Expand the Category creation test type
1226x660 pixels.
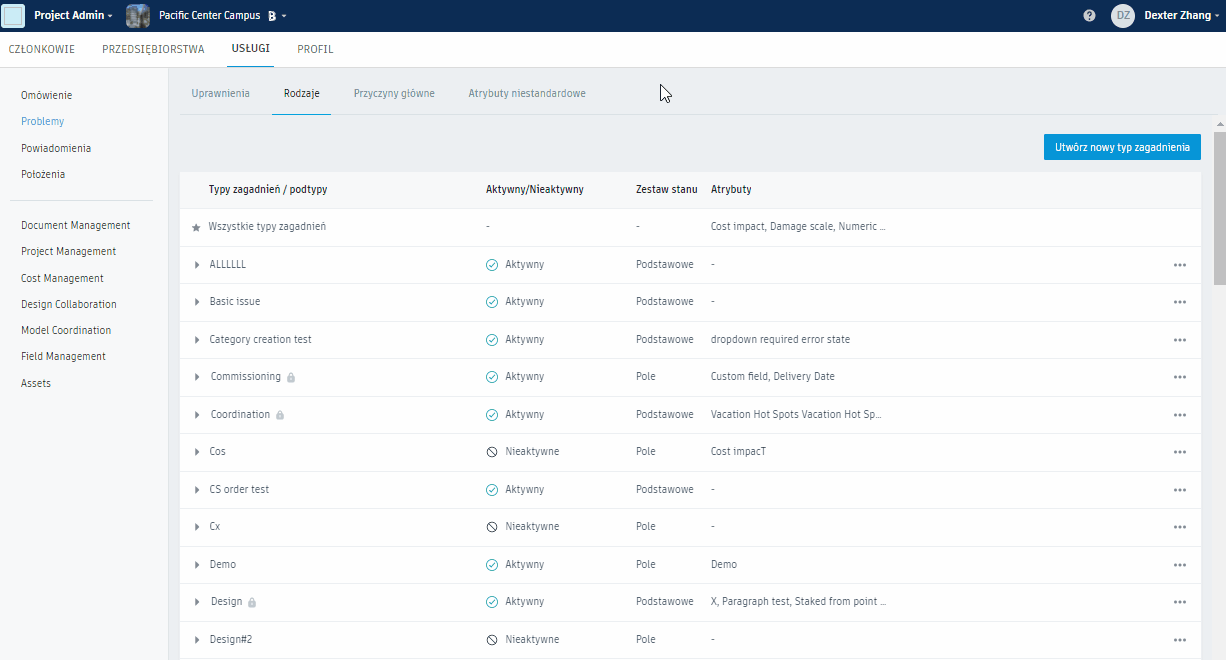tap(197, 340)
